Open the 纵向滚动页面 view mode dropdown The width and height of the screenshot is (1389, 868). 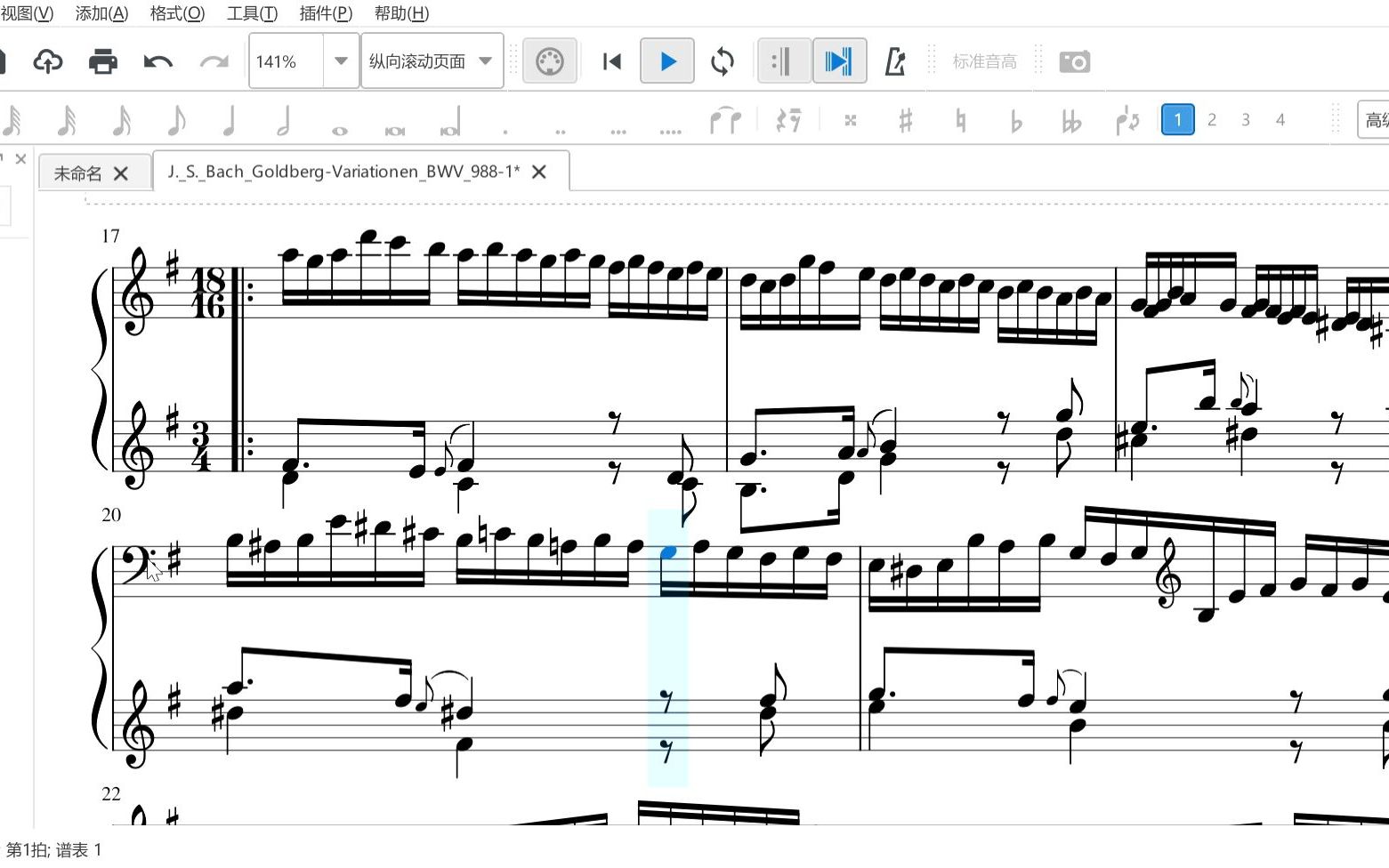432,61
